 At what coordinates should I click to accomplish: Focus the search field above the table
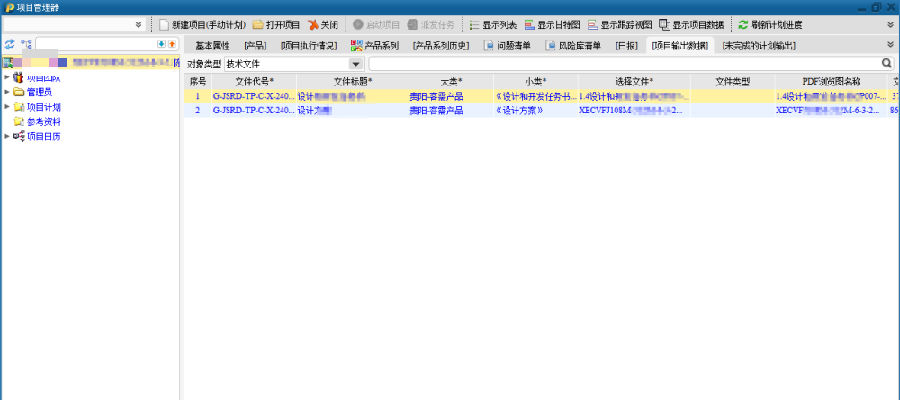(x=624, y=63)
